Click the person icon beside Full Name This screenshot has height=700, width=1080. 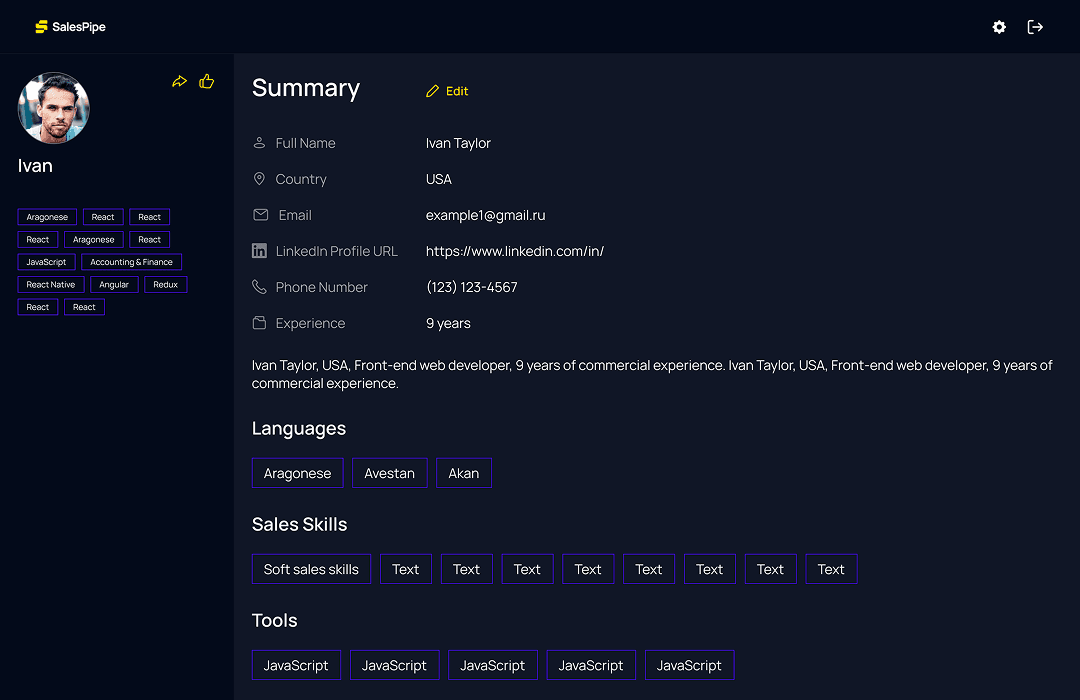258,143
